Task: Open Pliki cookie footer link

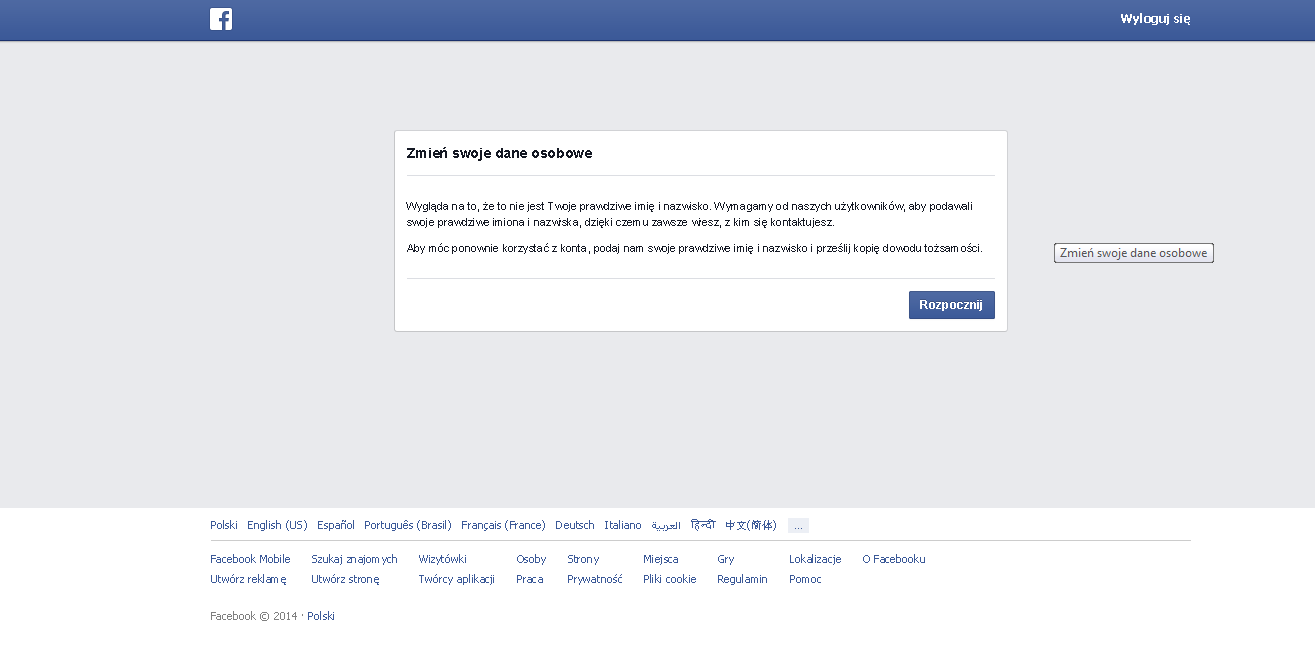Action: click(x=670, y=579)
